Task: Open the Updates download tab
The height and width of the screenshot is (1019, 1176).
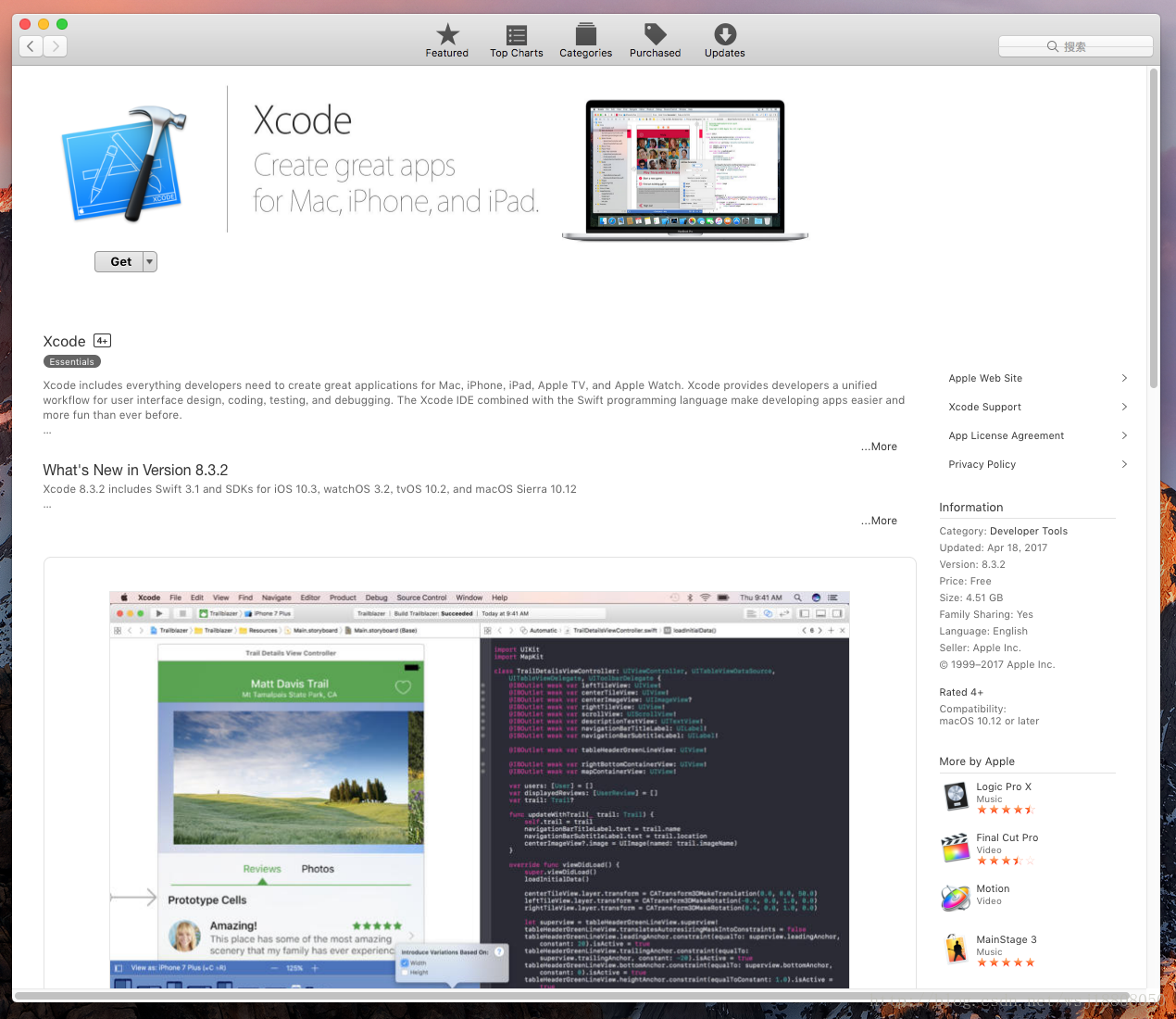Action: pos(725,41)
